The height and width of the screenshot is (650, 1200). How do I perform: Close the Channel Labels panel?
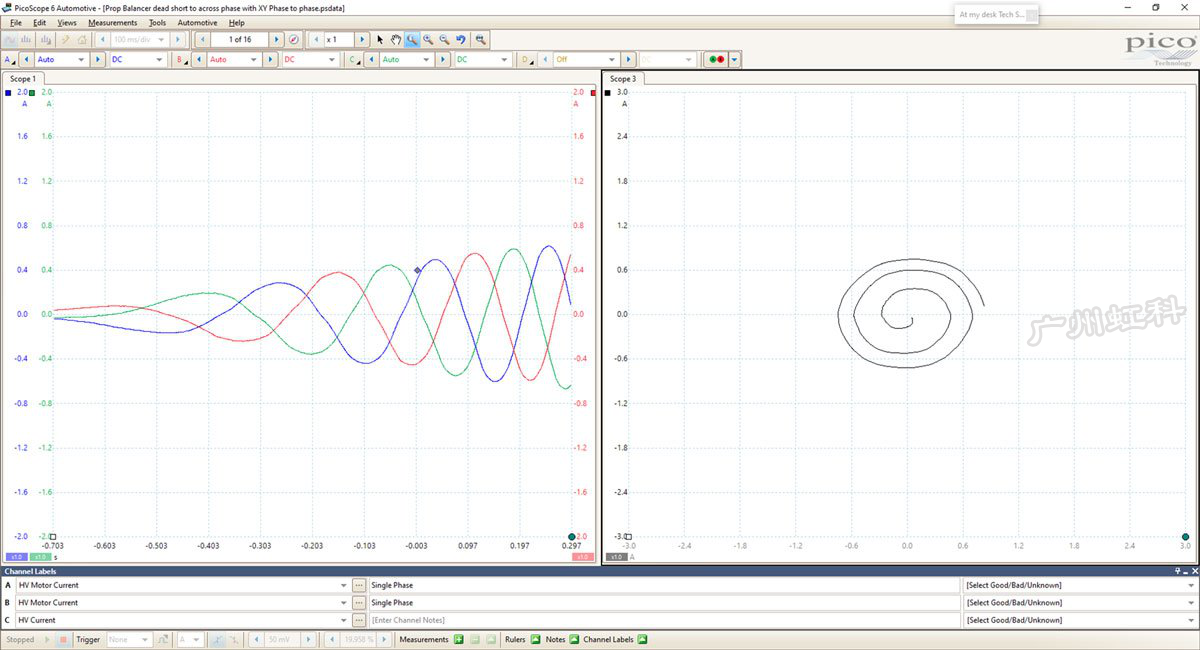[1193, 571]
